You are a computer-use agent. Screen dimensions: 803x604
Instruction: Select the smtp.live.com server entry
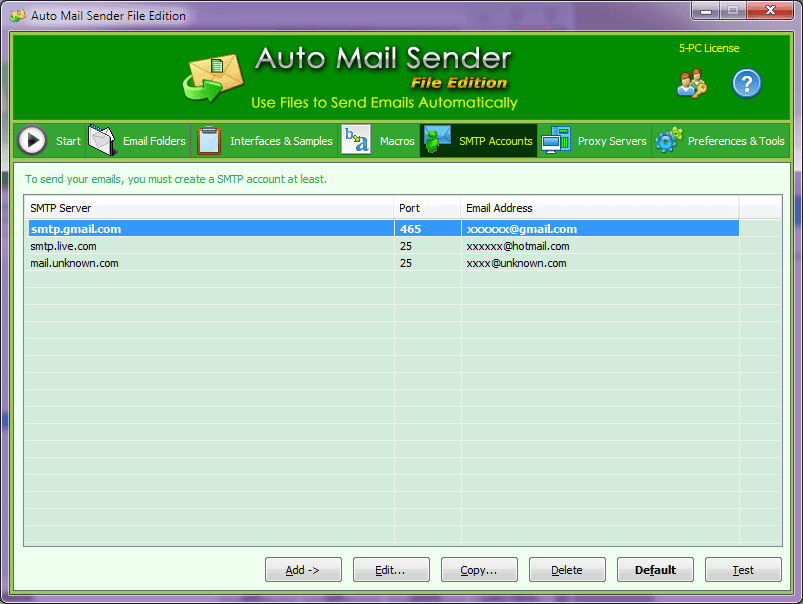pos(64,246)
